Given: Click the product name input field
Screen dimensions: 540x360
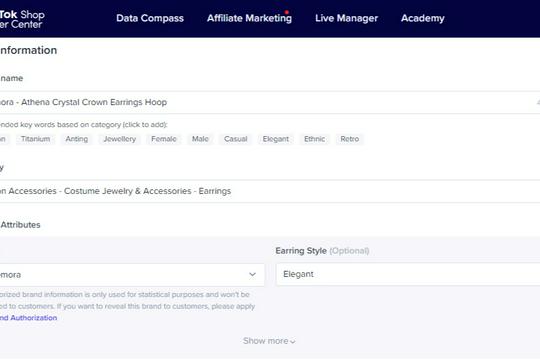Looking at the screenshot, I should tap(270, 102).
